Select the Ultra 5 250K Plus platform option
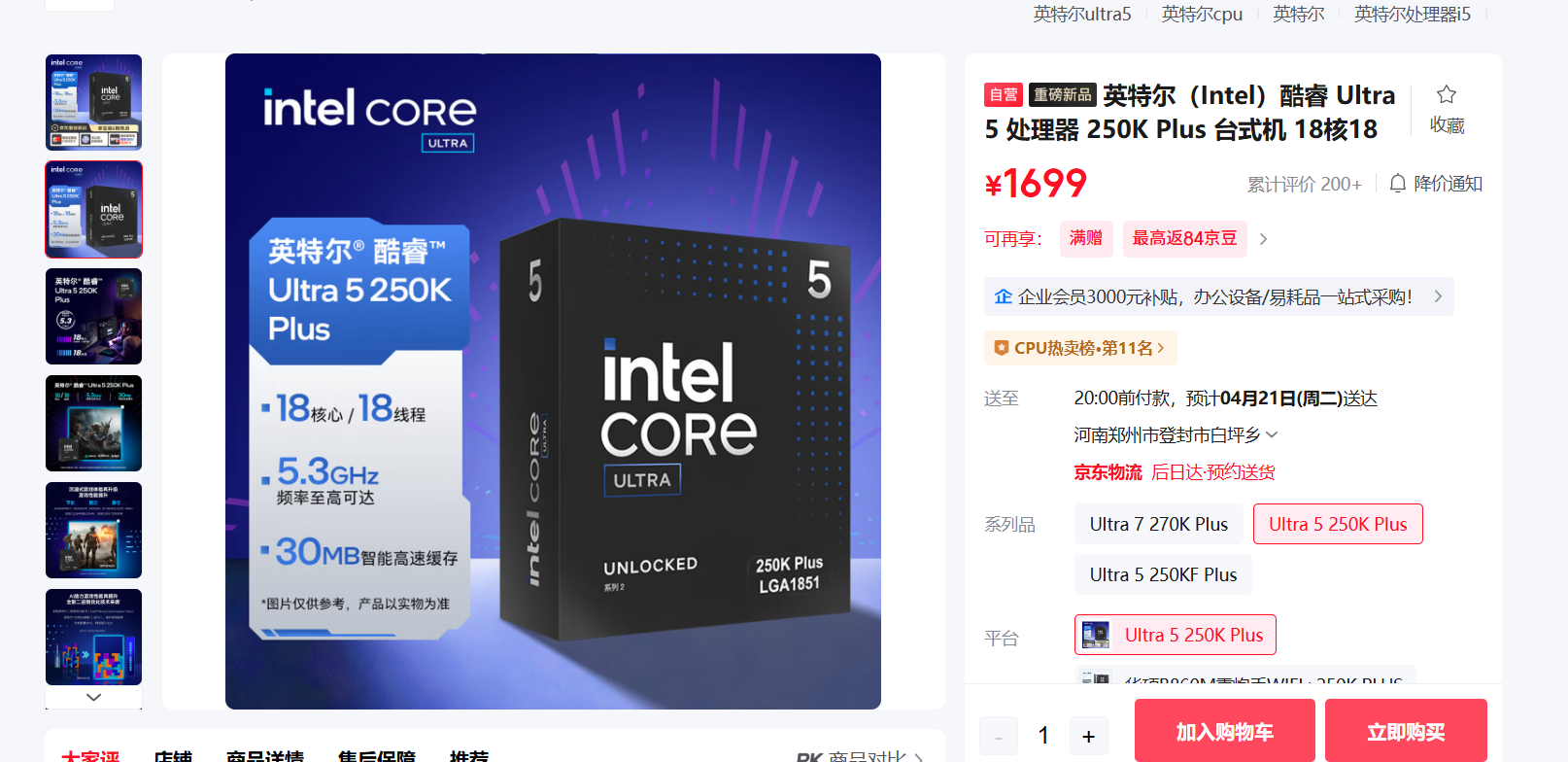 pos(1175,635)
